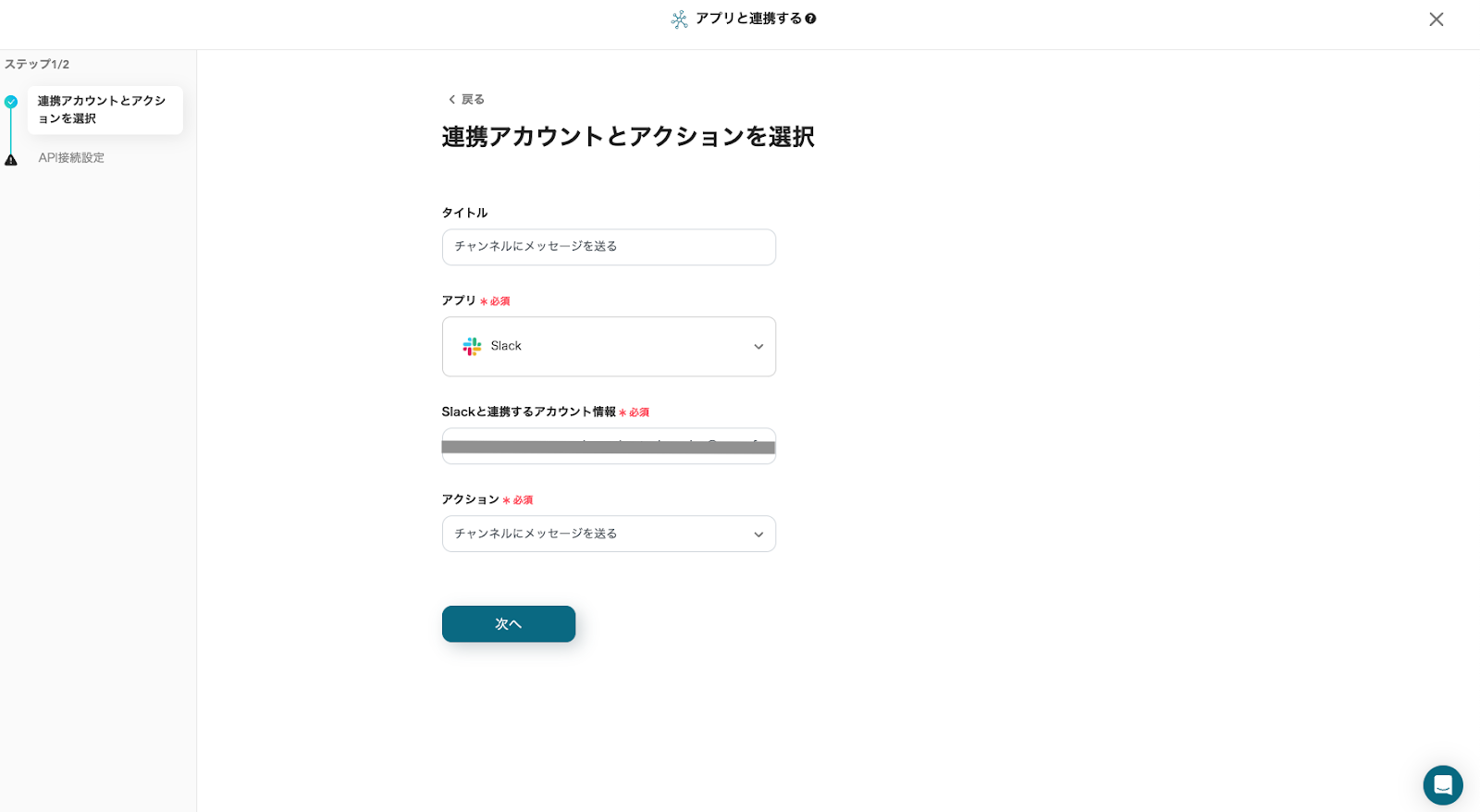This screenshot has width=1480, height=812.
Task: Click the Slack logo icon
Action: tap(472, 347)
